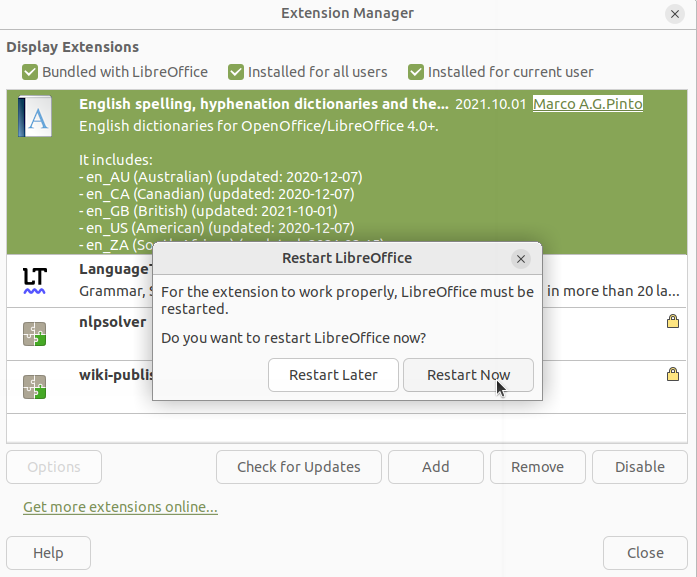Click the Add extension button
The image size is (697, 577).
coord(436,467)
